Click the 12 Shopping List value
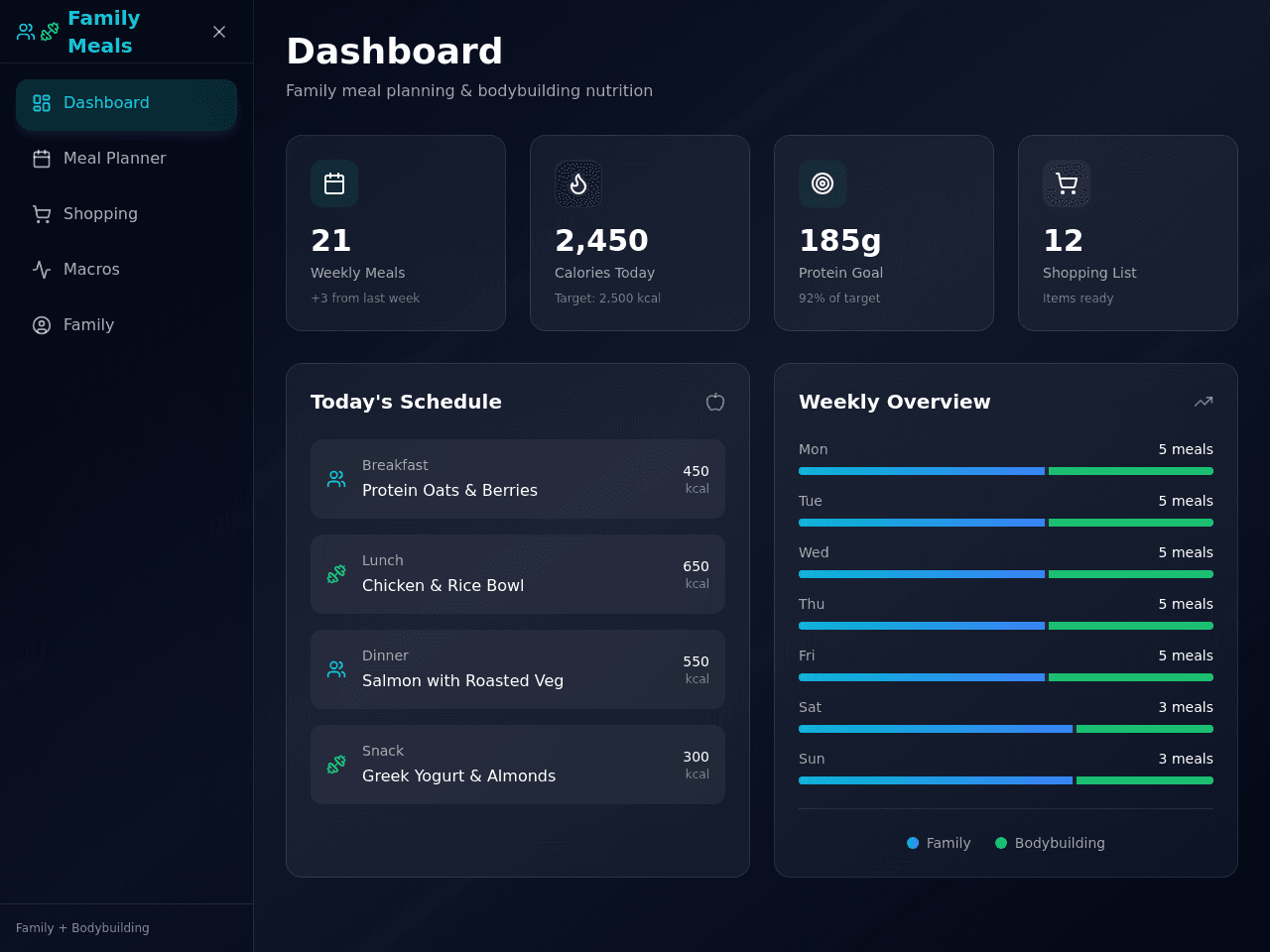Image resolution: width=1270 pixels, height=952 pixels. 1064,240
